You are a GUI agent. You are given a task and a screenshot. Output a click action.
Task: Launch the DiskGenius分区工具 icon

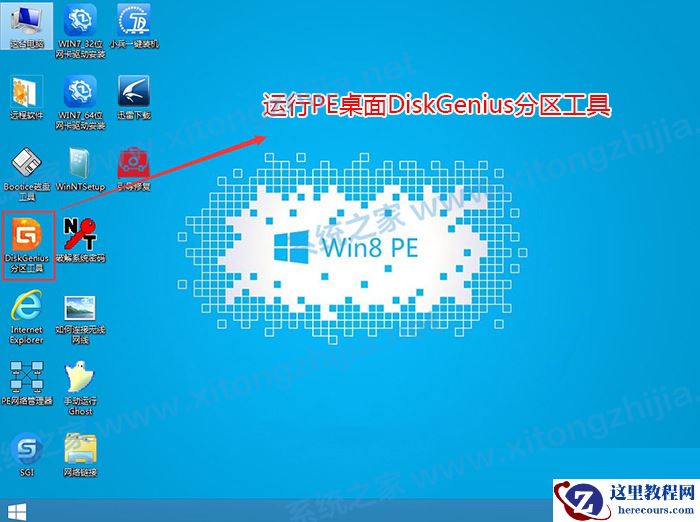tap(28, 246)
